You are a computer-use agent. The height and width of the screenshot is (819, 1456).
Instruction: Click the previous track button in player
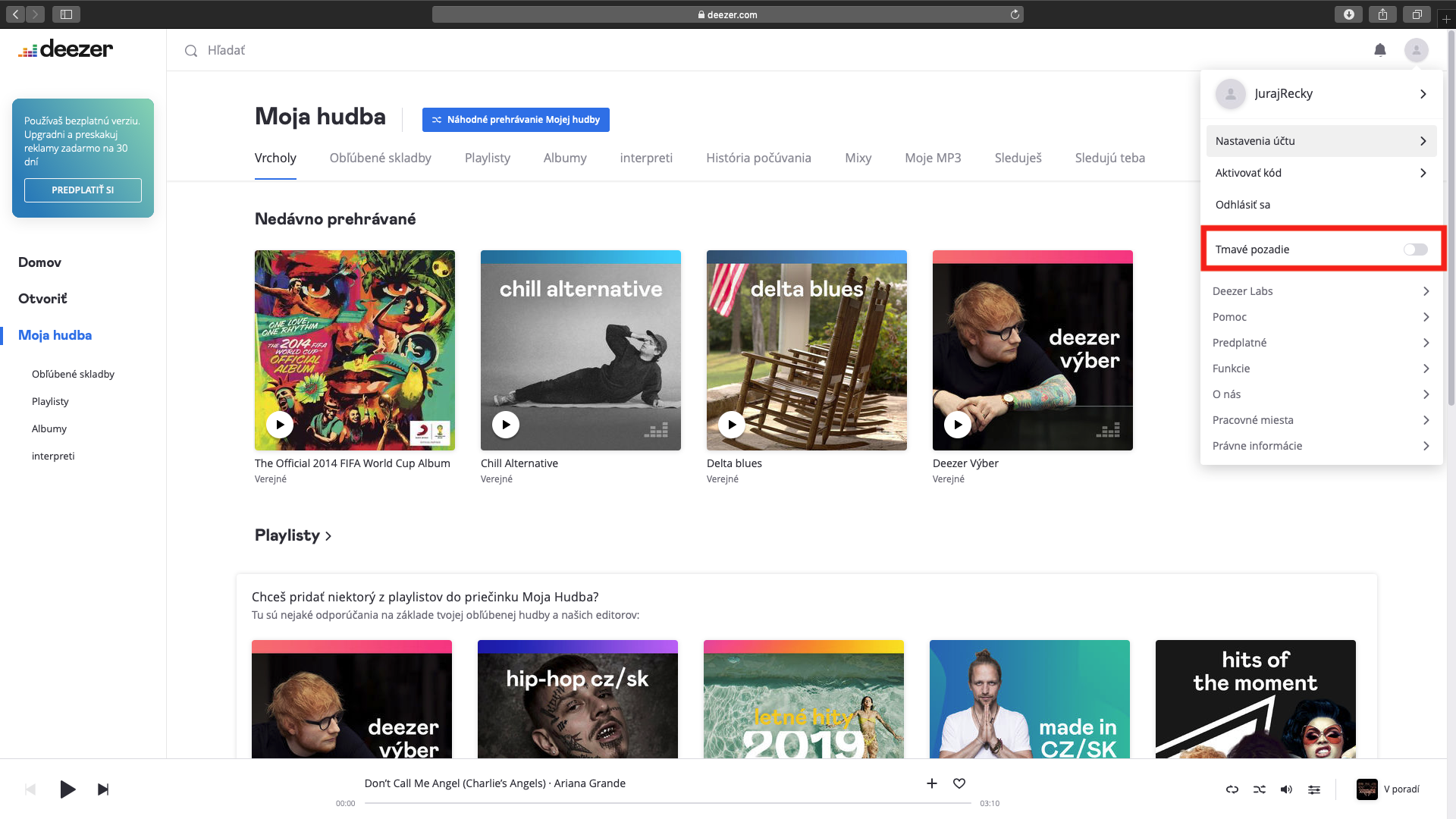30,789
